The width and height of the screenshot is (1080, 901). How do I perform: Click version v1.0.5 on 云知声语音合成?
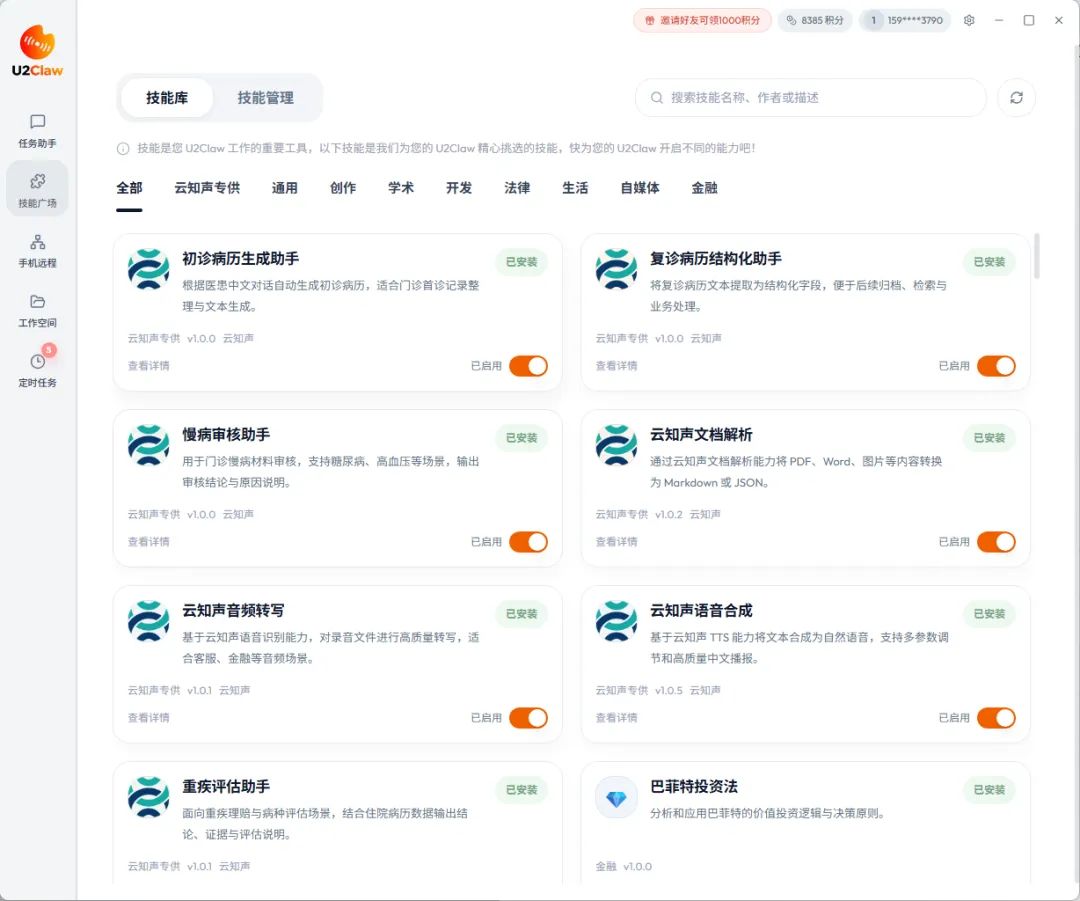[x=668, y=690]
